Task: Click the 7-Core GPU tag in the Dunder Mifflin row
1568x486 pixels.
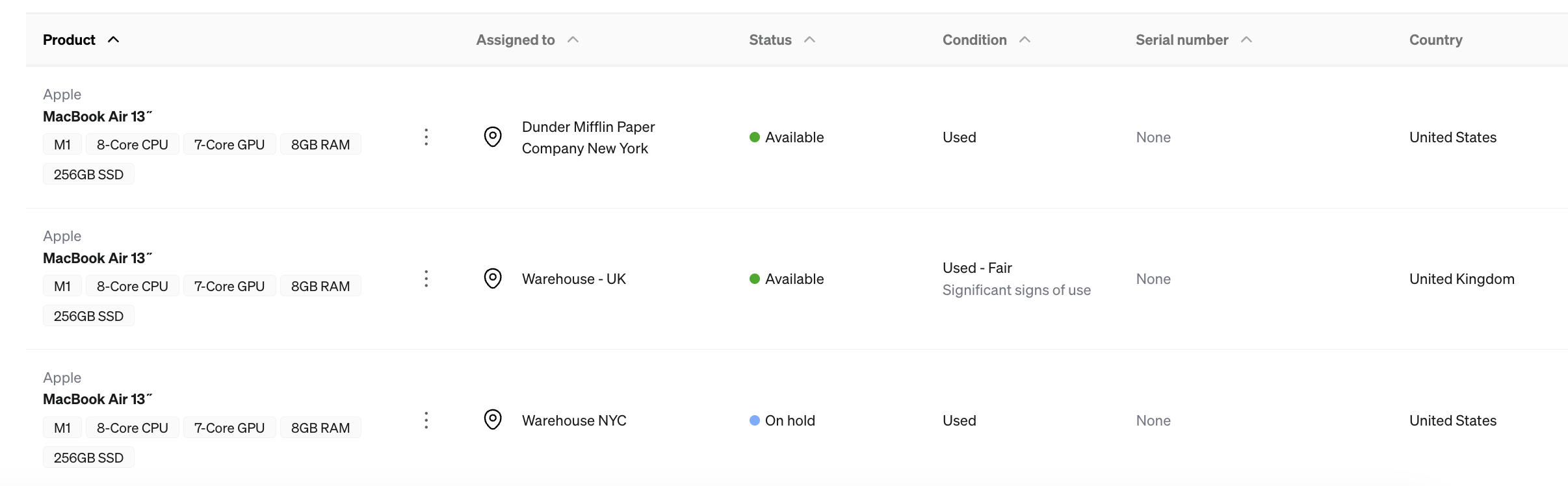Action: pyautogui.click(x=229, y=144)
